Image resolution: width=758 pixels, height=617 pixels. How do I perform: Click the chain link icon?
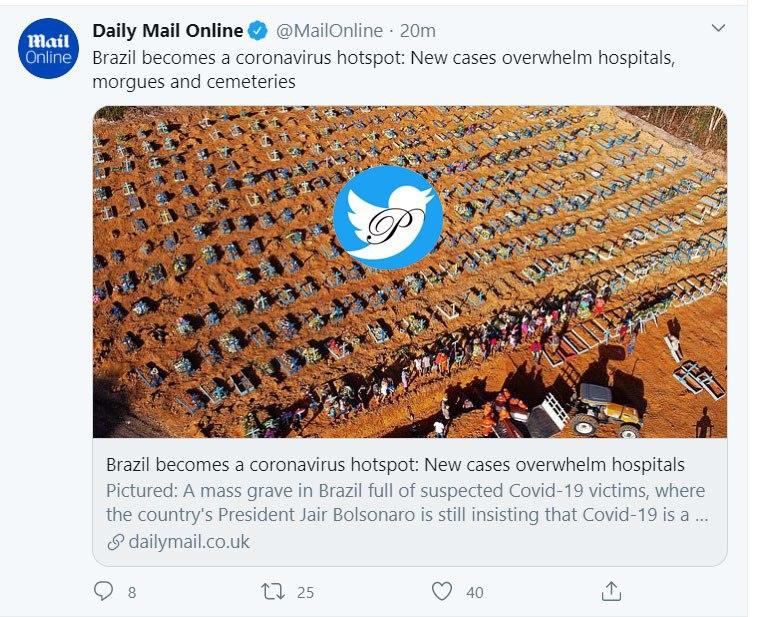click(x=115, y=542)
